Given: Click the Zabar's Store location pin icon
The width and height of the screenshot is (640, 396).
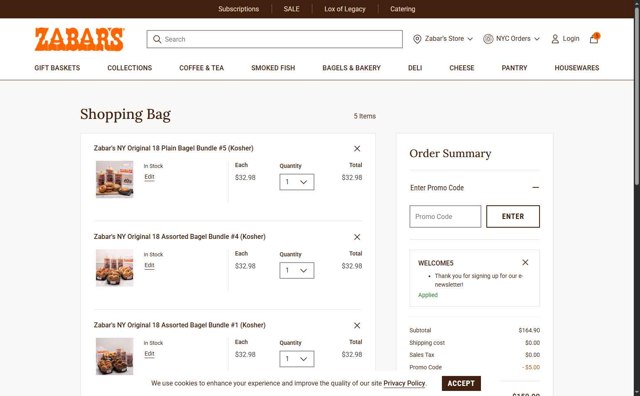Looking at the screenshot, I should click(417, 39).
